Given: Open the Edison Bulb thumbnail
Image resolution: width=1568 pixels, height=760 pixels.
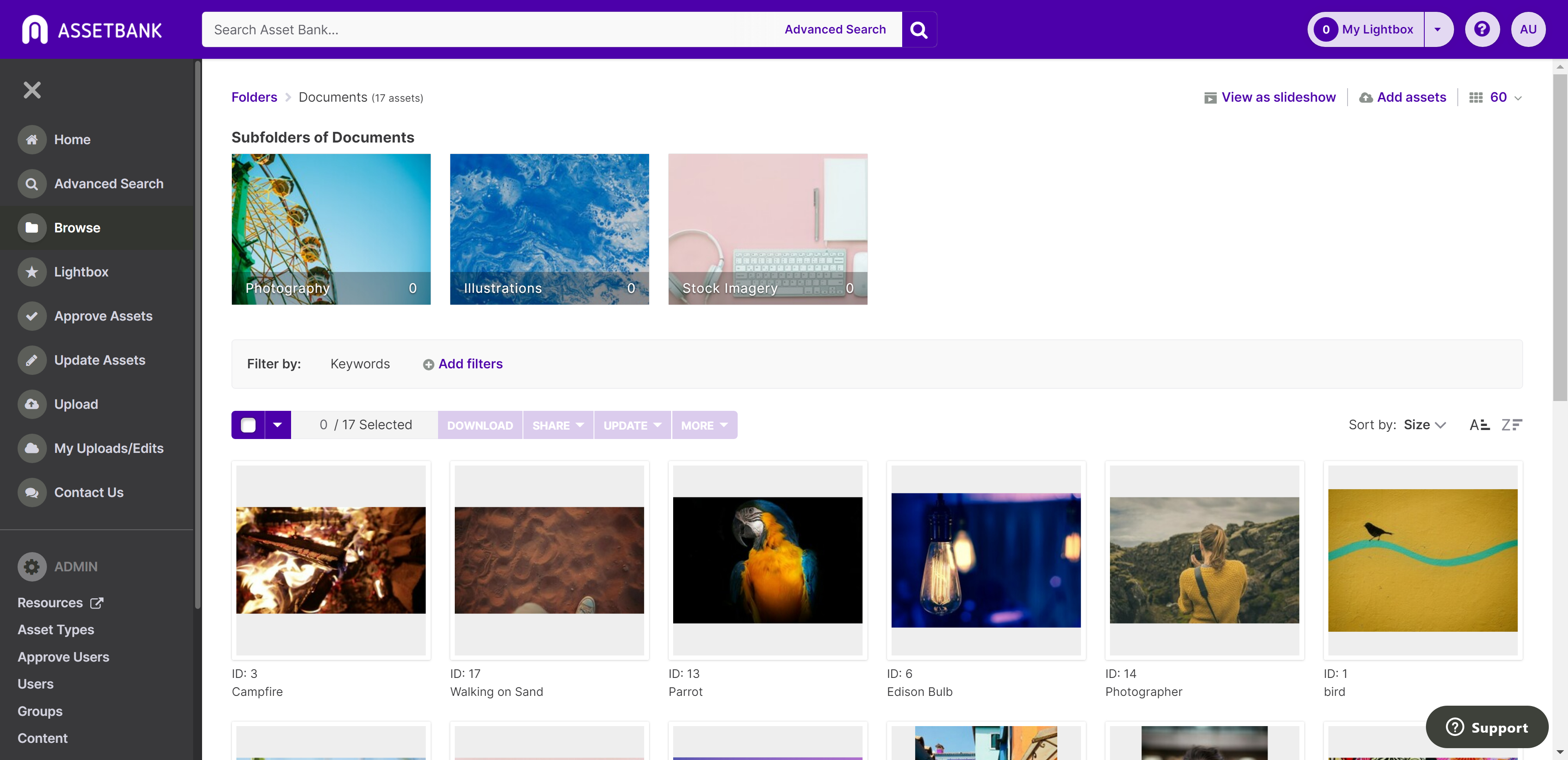Looking at the screenshot, I should click(986, 560).
